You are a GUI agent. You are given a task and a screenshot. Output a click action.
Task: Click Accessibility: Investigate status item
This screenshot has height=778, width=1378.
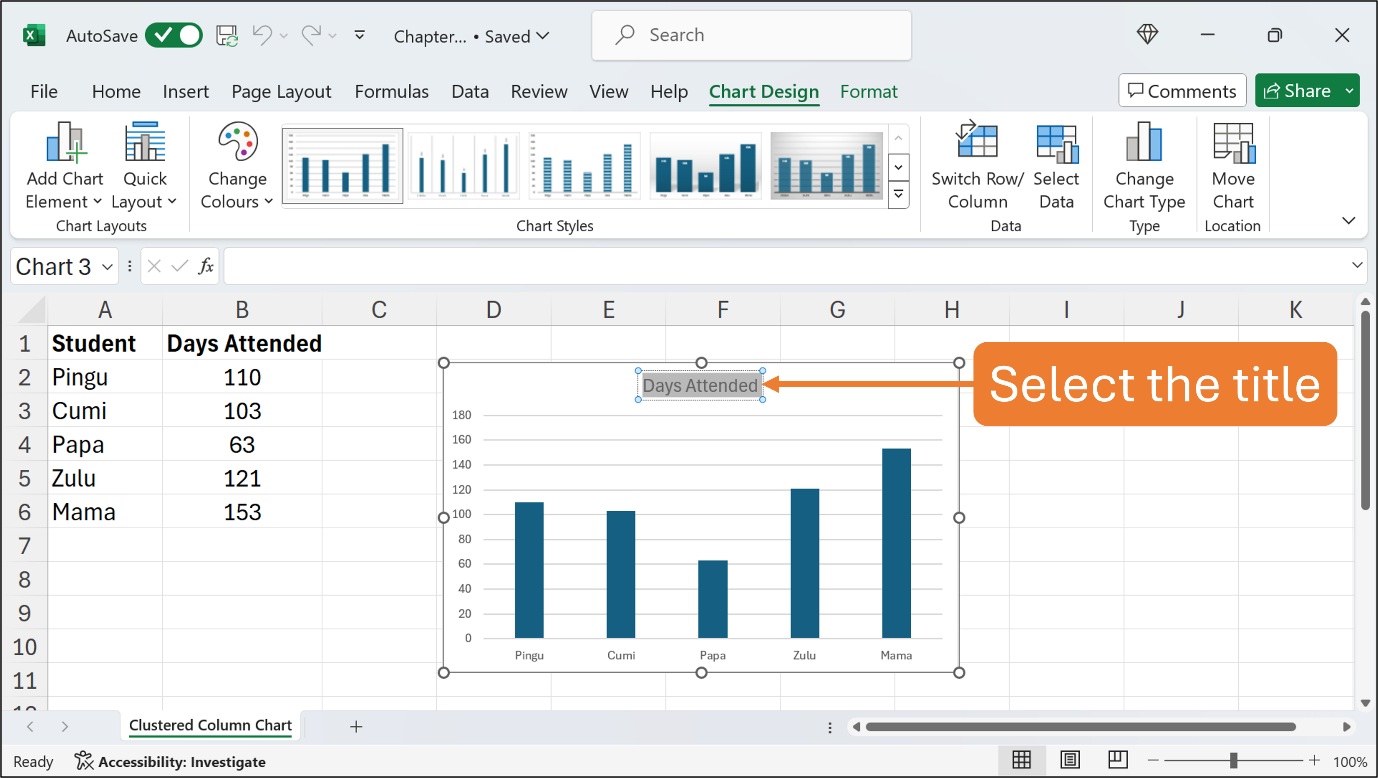click(x=170, y=762)
